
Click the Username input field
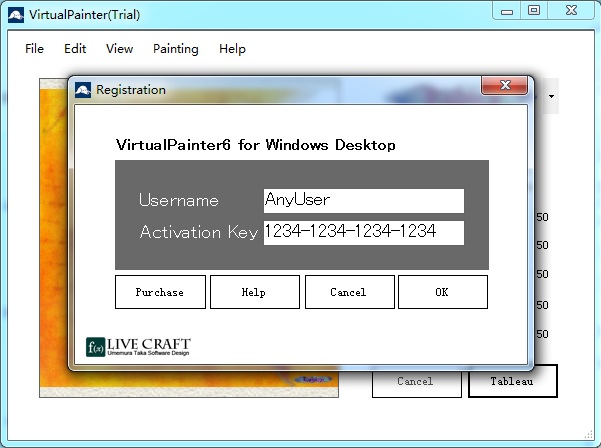pyautogui.click(x=364, y=200)
